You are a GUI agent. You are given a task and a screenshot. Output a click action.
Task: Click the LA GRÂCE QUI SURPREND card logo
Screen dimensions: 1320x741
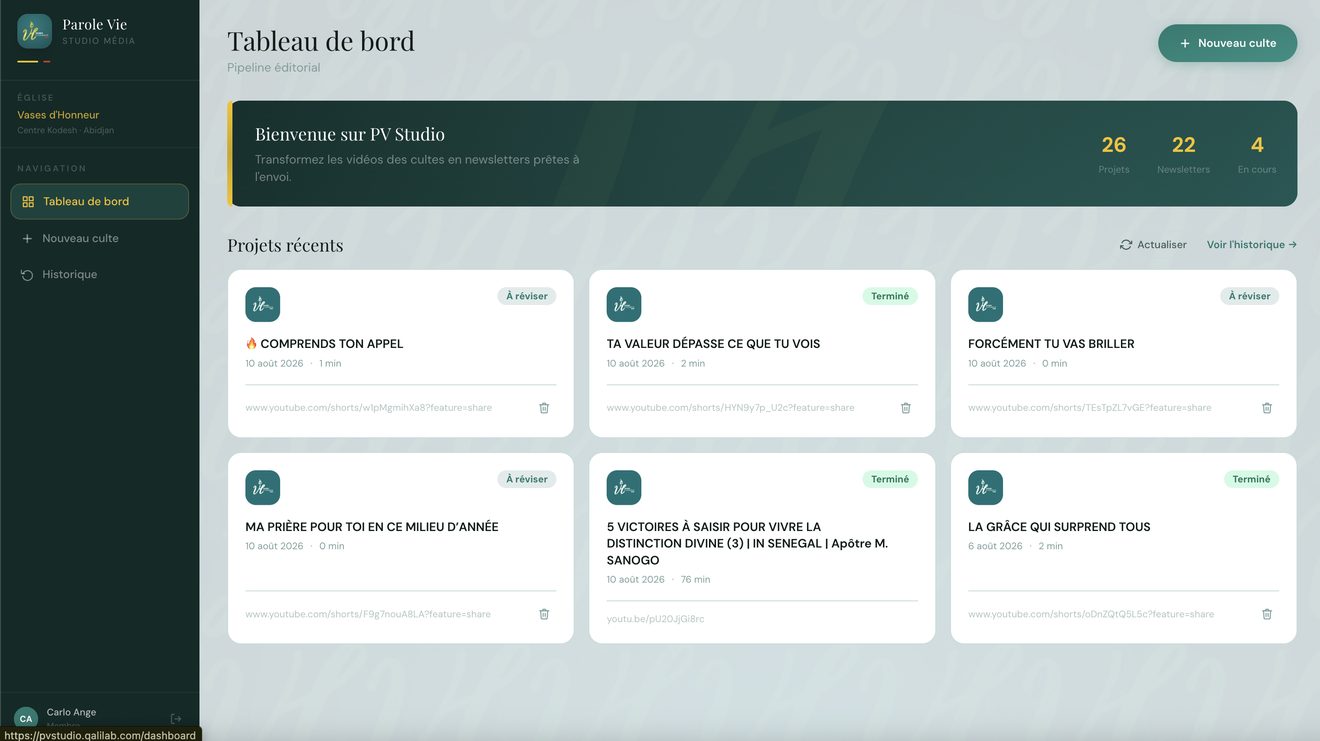click(x=986, y=488)
